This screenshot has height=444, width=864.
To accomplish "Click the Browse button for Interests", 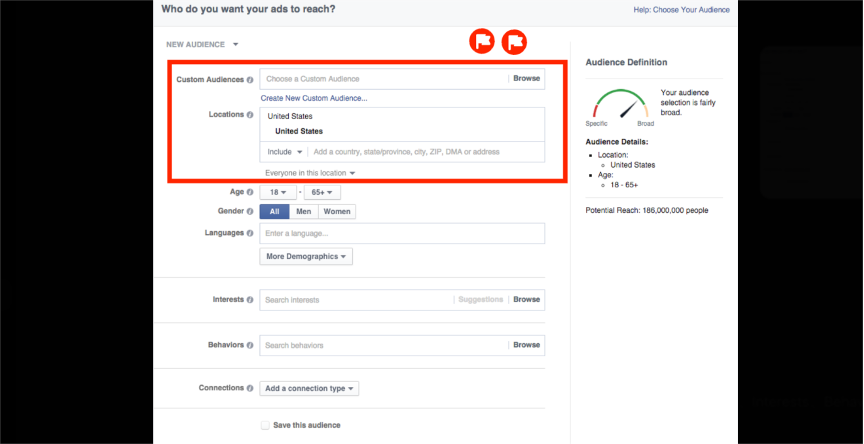I will click(x=526, y=299).
